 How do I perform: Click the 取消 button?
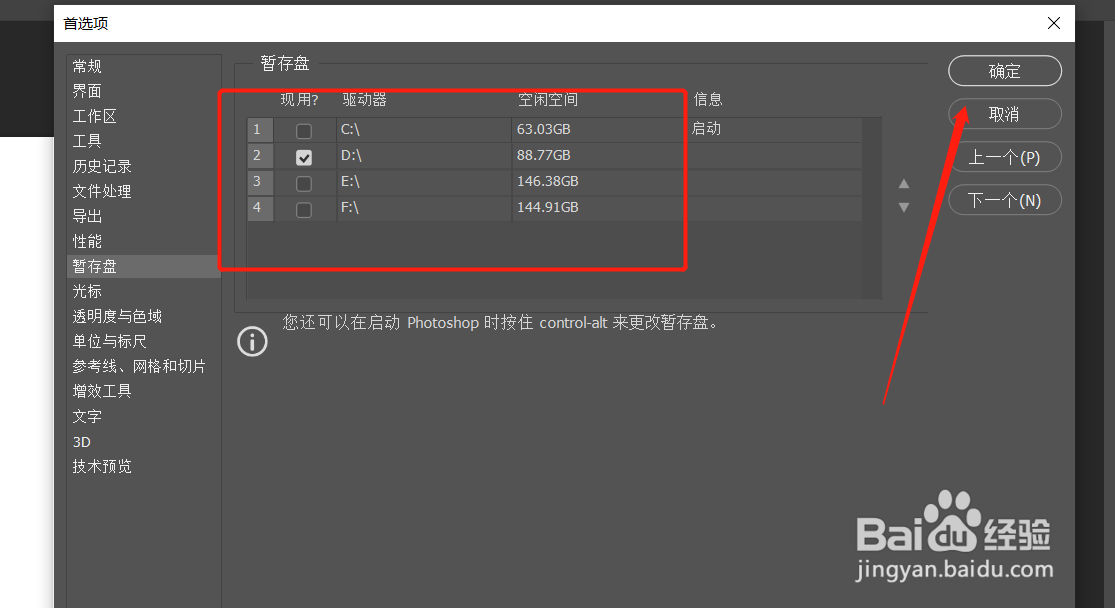pyautogui.click(x=1005, y=114)
